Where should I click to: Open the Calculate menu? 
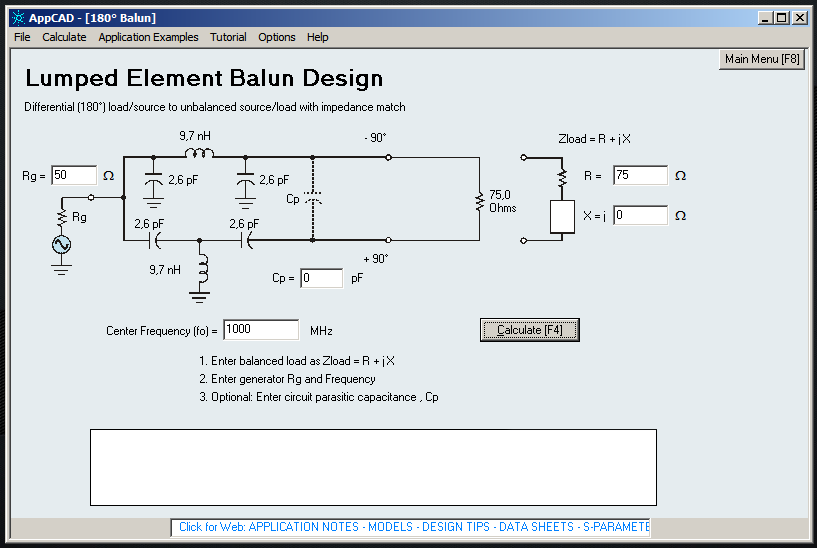[x=64, y=37]
